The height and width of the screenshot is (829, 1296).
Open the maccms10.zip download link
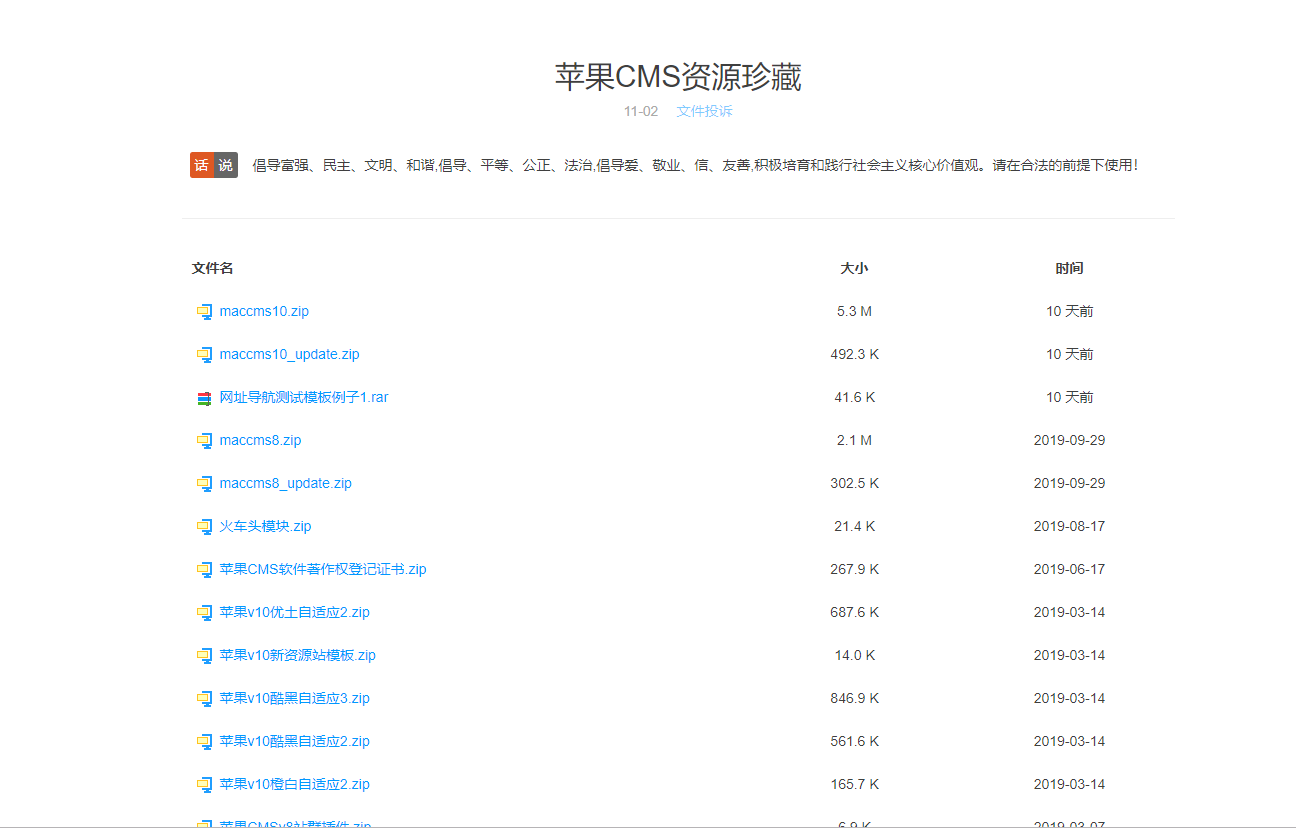click(264, 311)
